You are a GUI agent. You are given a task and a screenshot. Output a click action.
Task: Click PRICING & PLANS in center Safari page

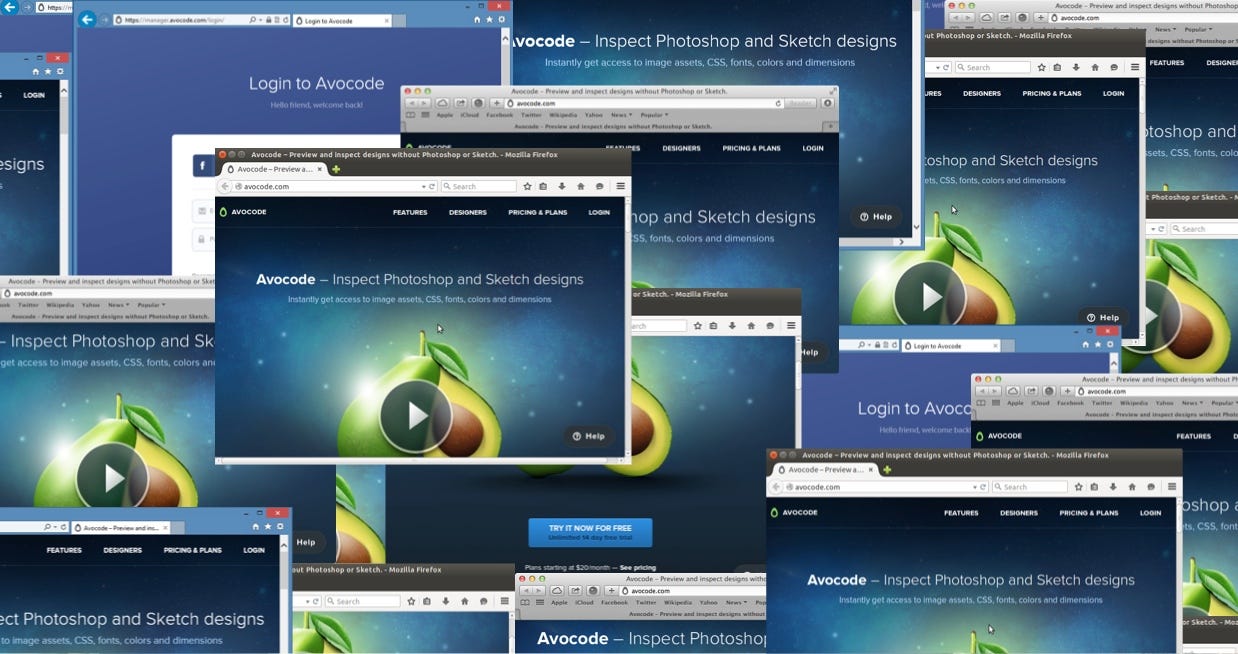tap(751, 148)
